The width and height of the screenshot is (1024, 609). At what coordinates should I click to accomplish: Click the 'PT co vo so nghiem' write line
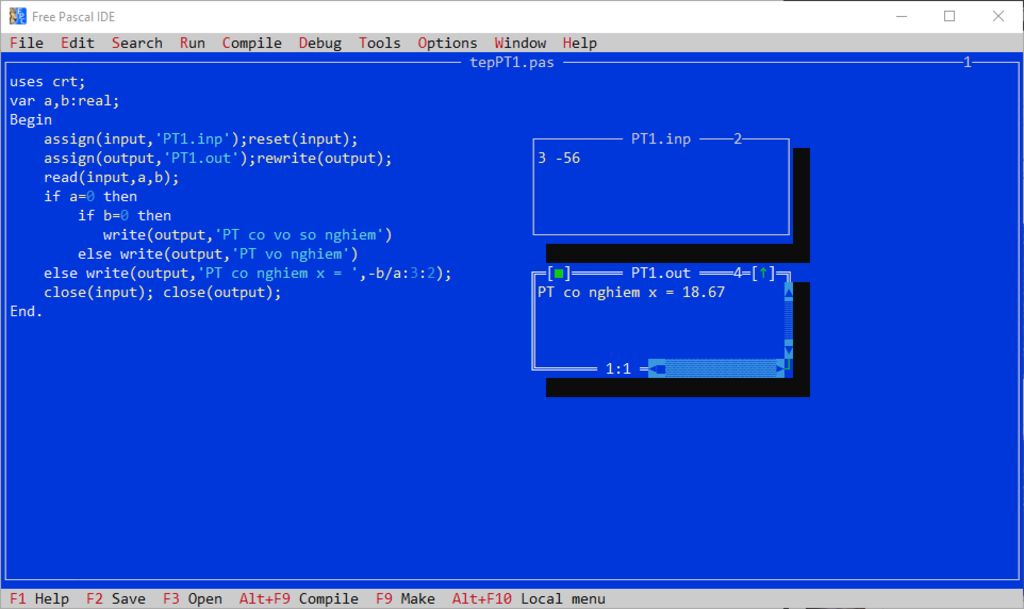click(x=248, y=234)
